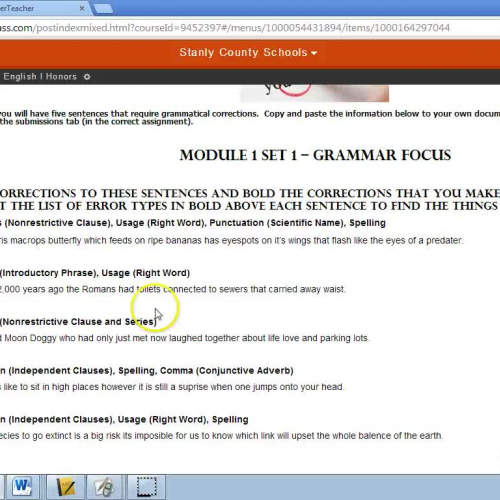
Task: Select the 'Introductory Phrase), Usage (Right Word)' label
Action: [x=95, y=273]
